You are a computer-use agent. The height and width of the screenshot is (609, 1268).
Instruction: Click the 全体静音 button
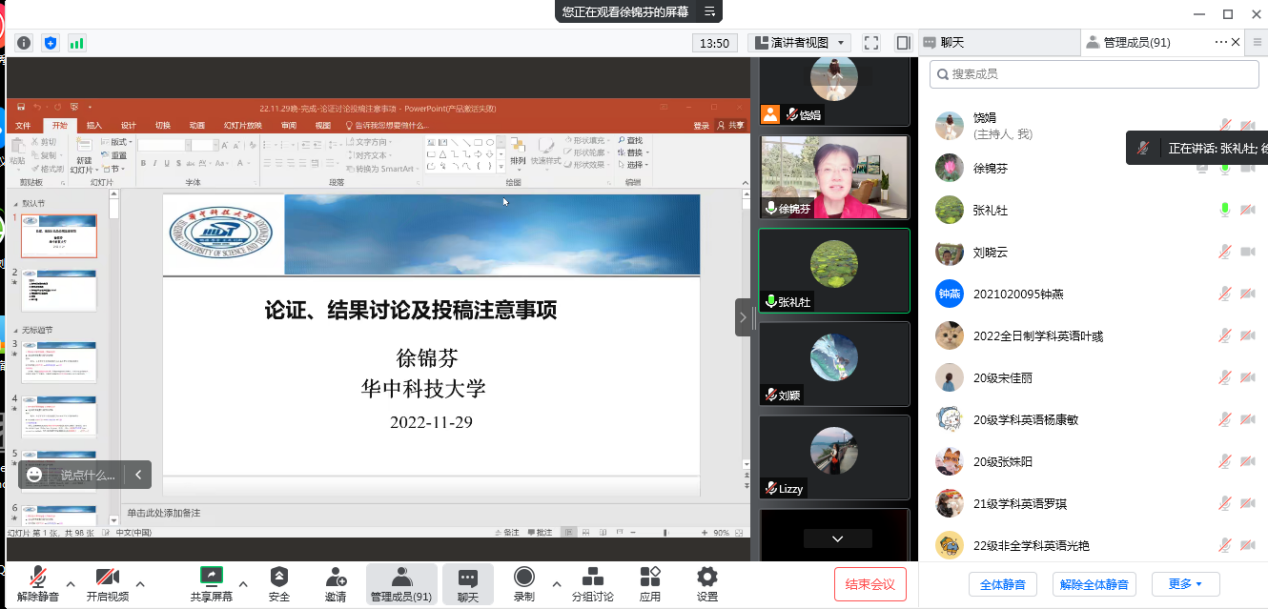1002,584
